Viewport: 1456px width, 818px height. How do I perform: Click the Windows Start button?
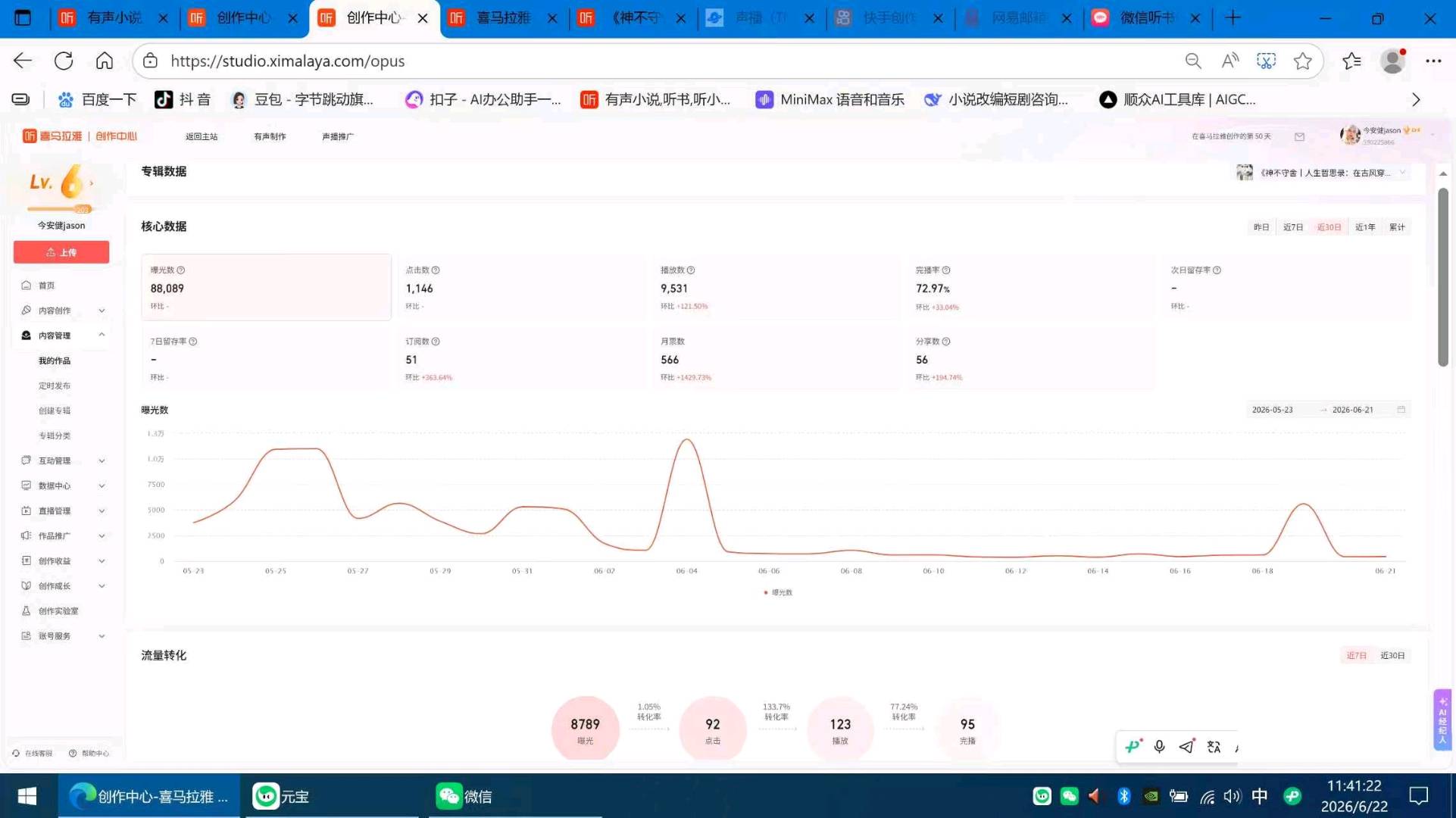point(27,796)
